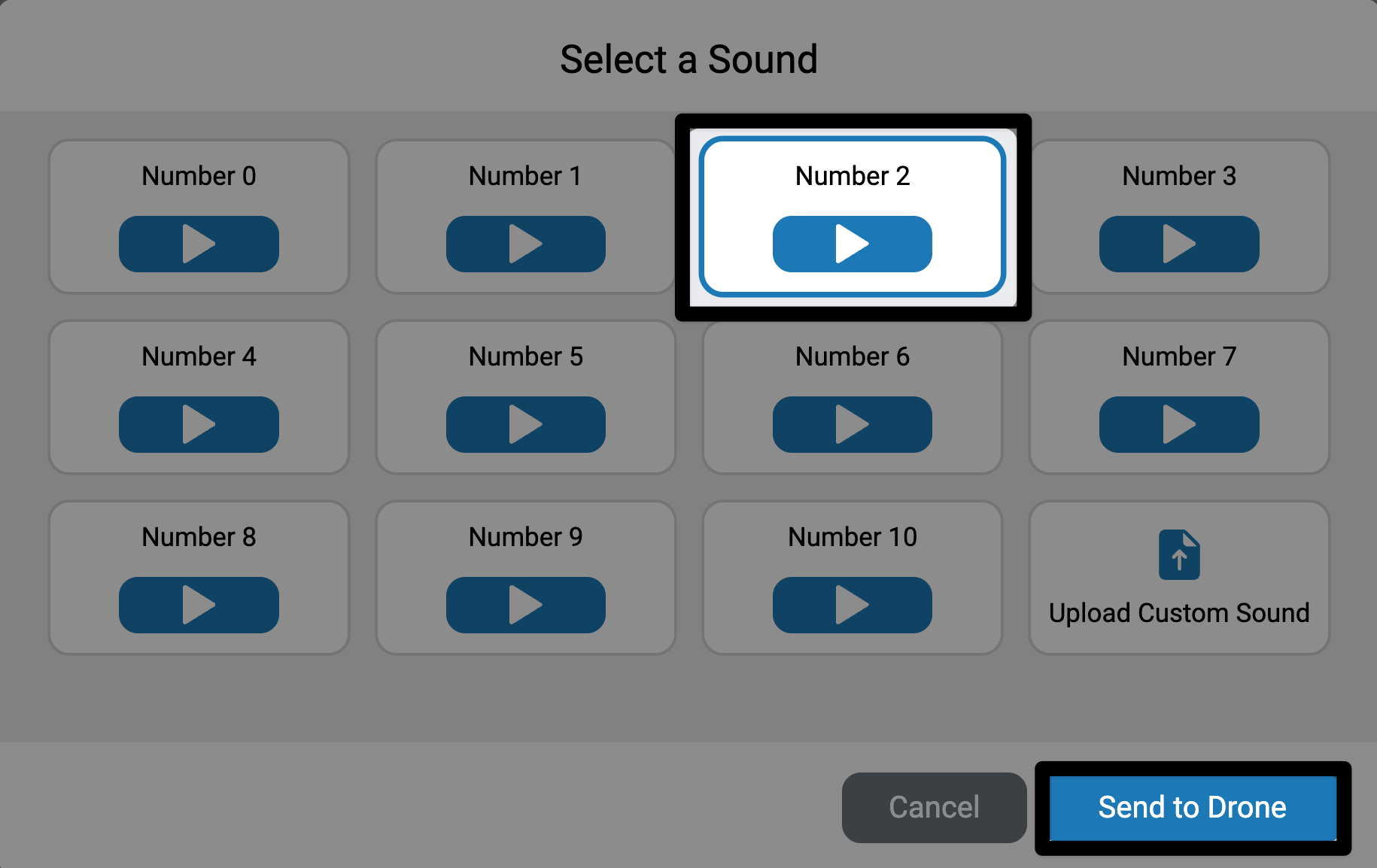
Task: Play the Number 10 sound preview
Action: (x=851, y=605)
